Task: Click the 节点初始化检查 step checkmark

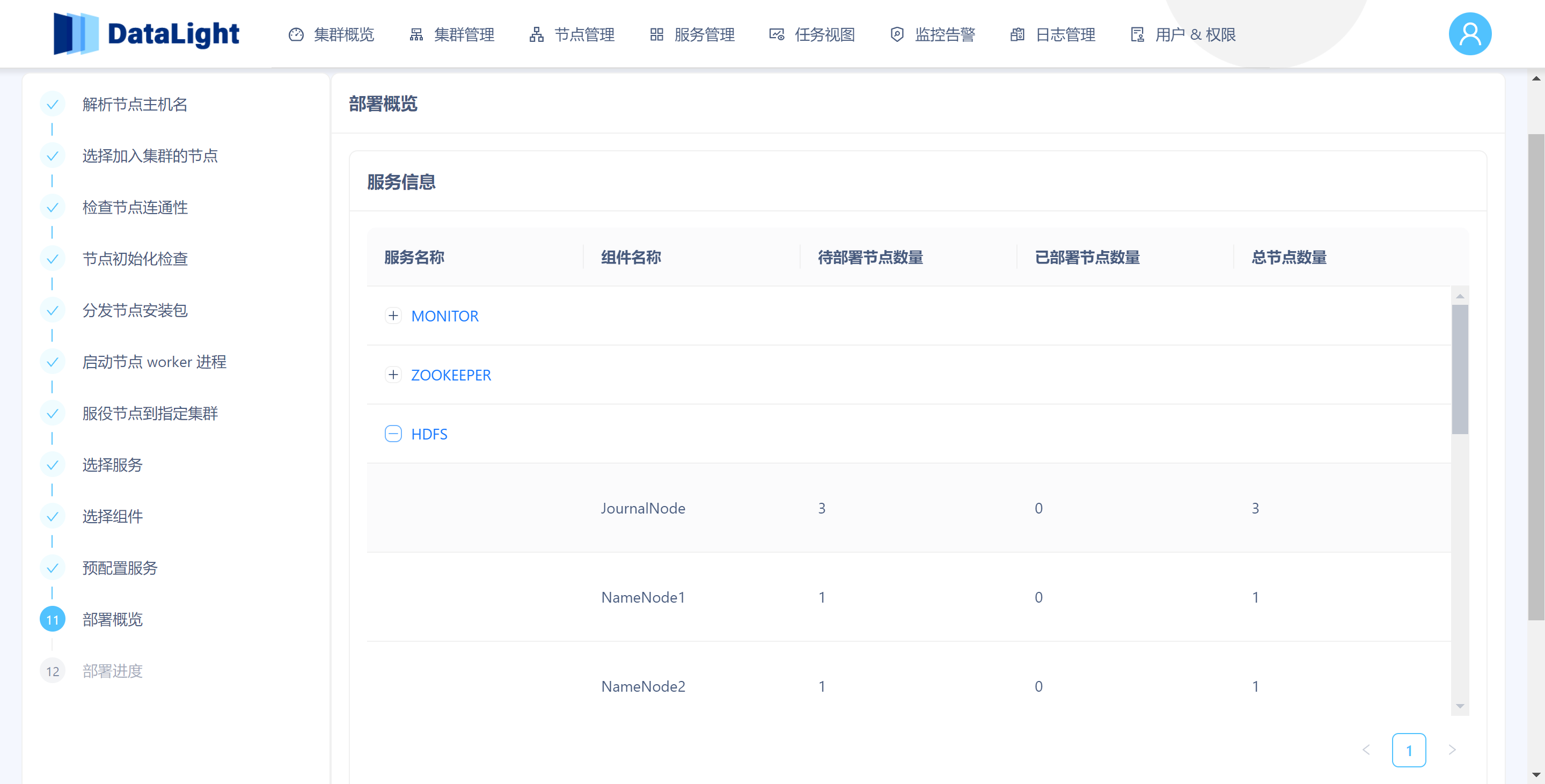Action: click(53, 259)
